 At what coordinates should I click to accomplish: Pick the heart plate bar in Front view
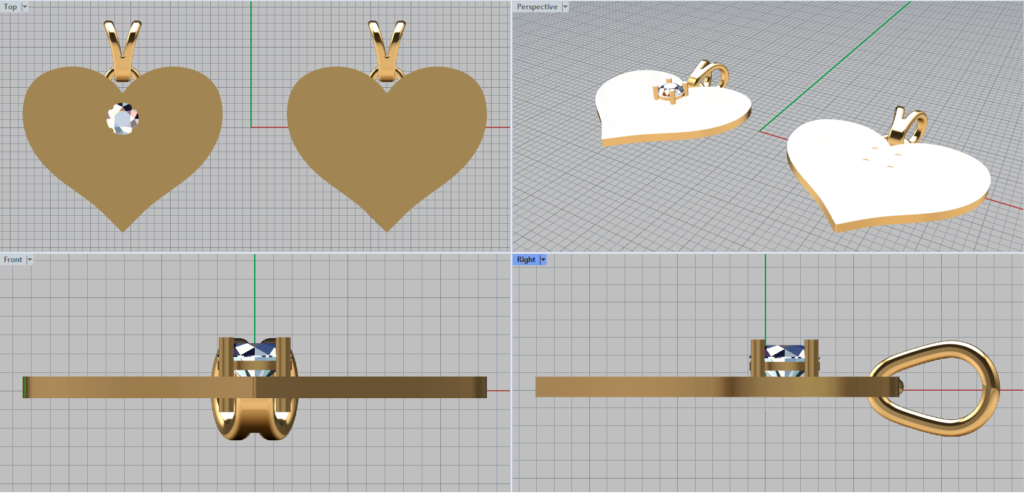point(120,386)
